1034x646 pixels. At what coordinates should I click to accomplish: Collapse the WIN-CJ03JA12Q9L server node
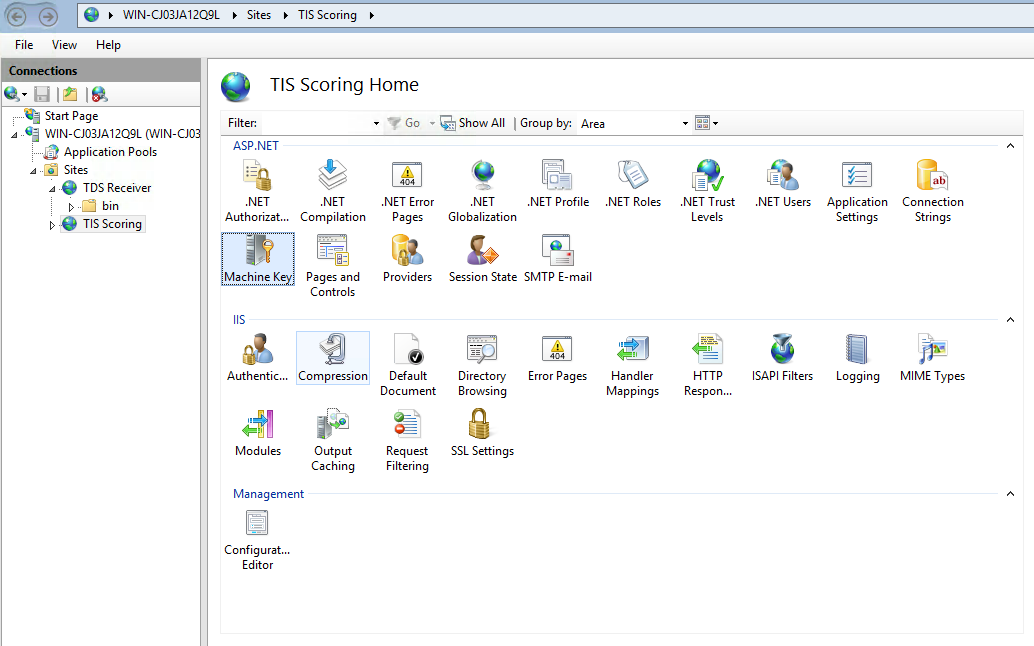coord(14,134)
